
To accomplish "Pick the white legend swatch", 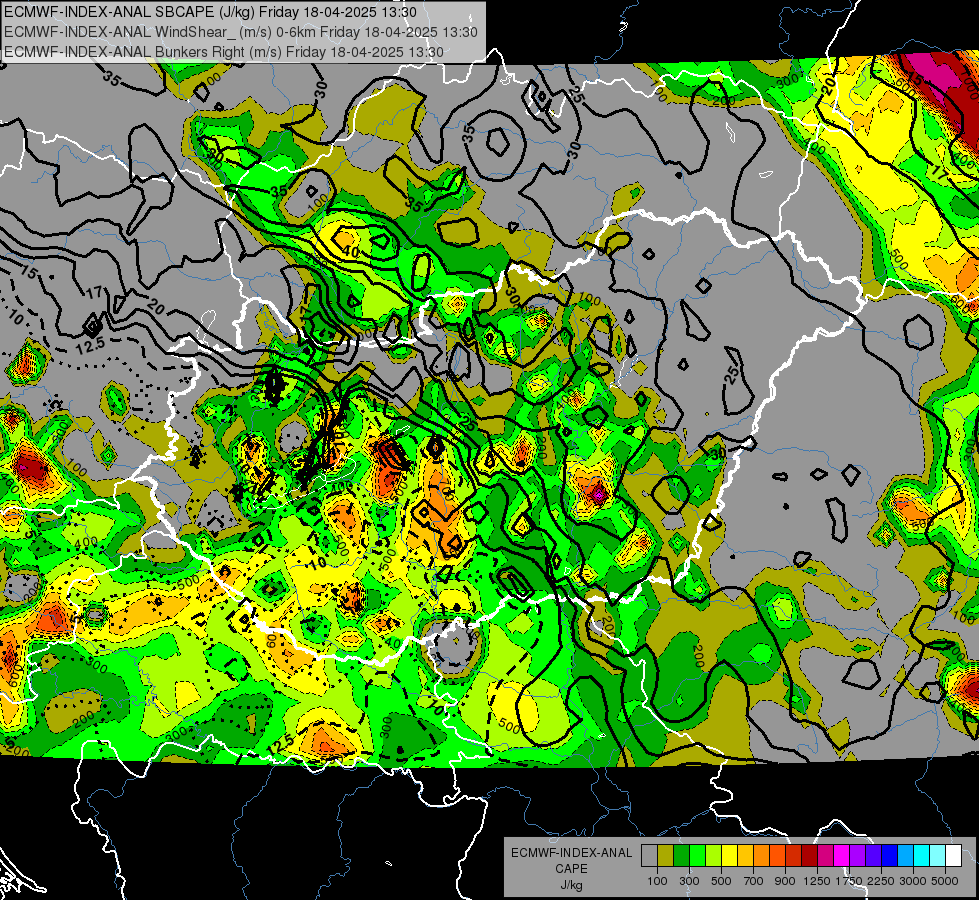I will (954, 855).
